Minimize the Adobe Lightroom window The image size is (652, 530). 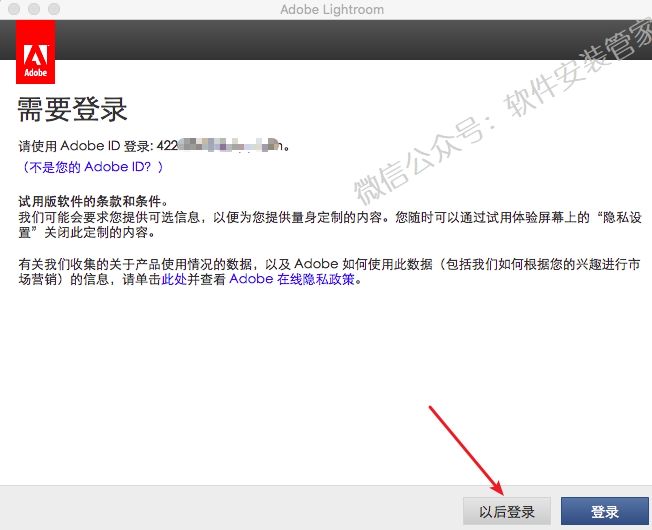[x=34, y=9]
